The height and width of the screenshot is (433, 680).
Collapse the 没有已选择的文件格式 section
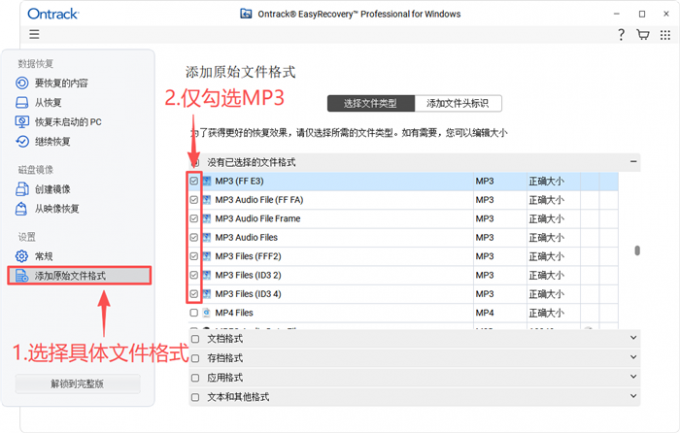633,161
